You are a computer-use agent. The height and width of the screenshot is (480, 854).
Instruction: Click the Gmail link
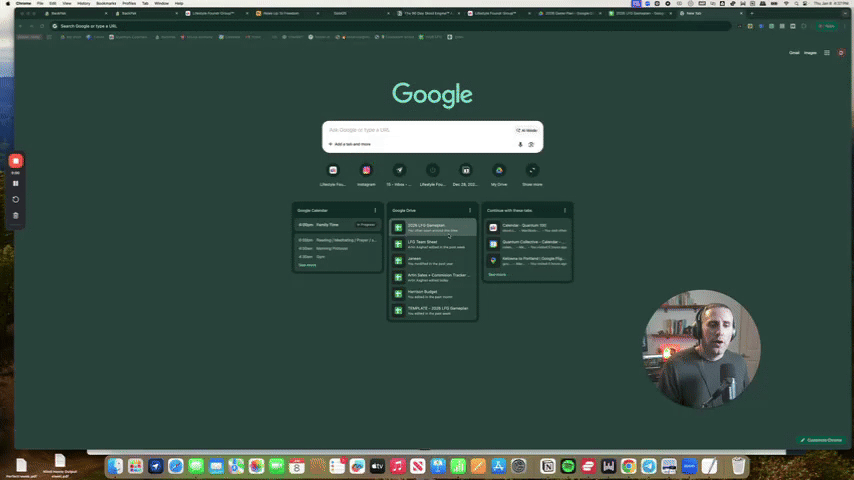click(x=794, y=53)
